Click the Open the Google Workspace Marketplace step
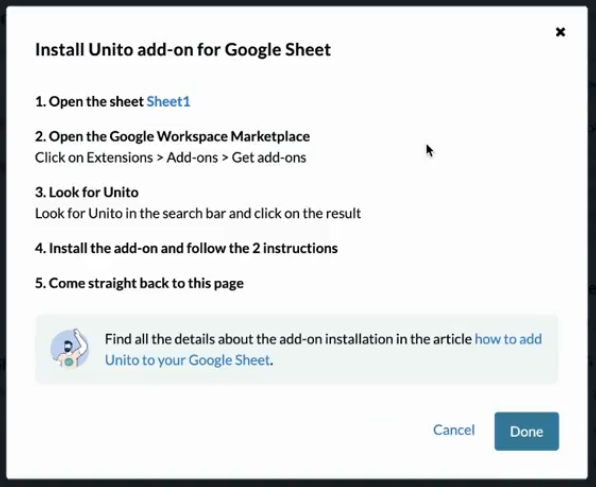The height and width of the screenshot is (487, 596). 172,136
